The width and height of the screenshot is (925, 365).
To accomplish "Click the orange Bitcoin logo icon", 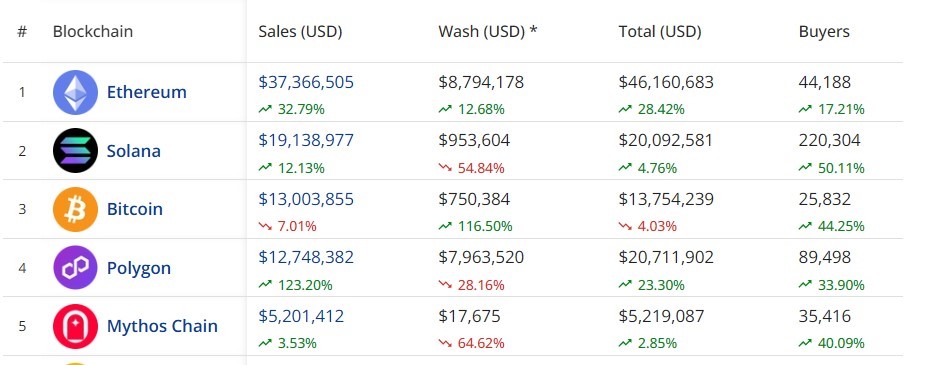I will (x=75, y=209).
